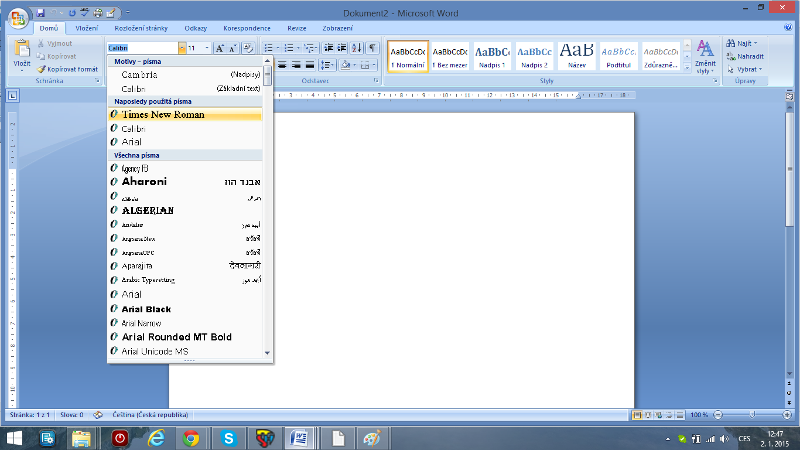Viewport: 800px width, 450px height.
Task: Decrease font size with shrink font icon
Action: (x=233, y=48)
